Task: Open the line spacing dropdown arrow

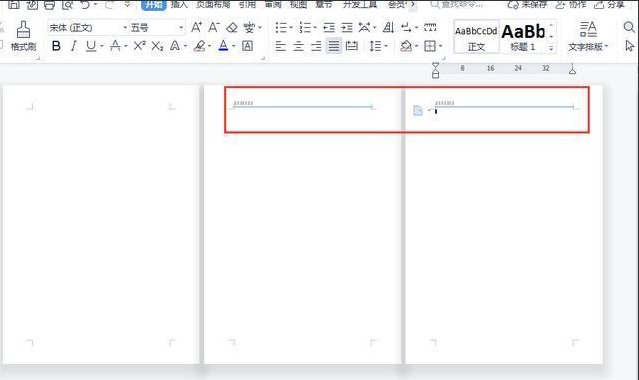Action: 386,46
